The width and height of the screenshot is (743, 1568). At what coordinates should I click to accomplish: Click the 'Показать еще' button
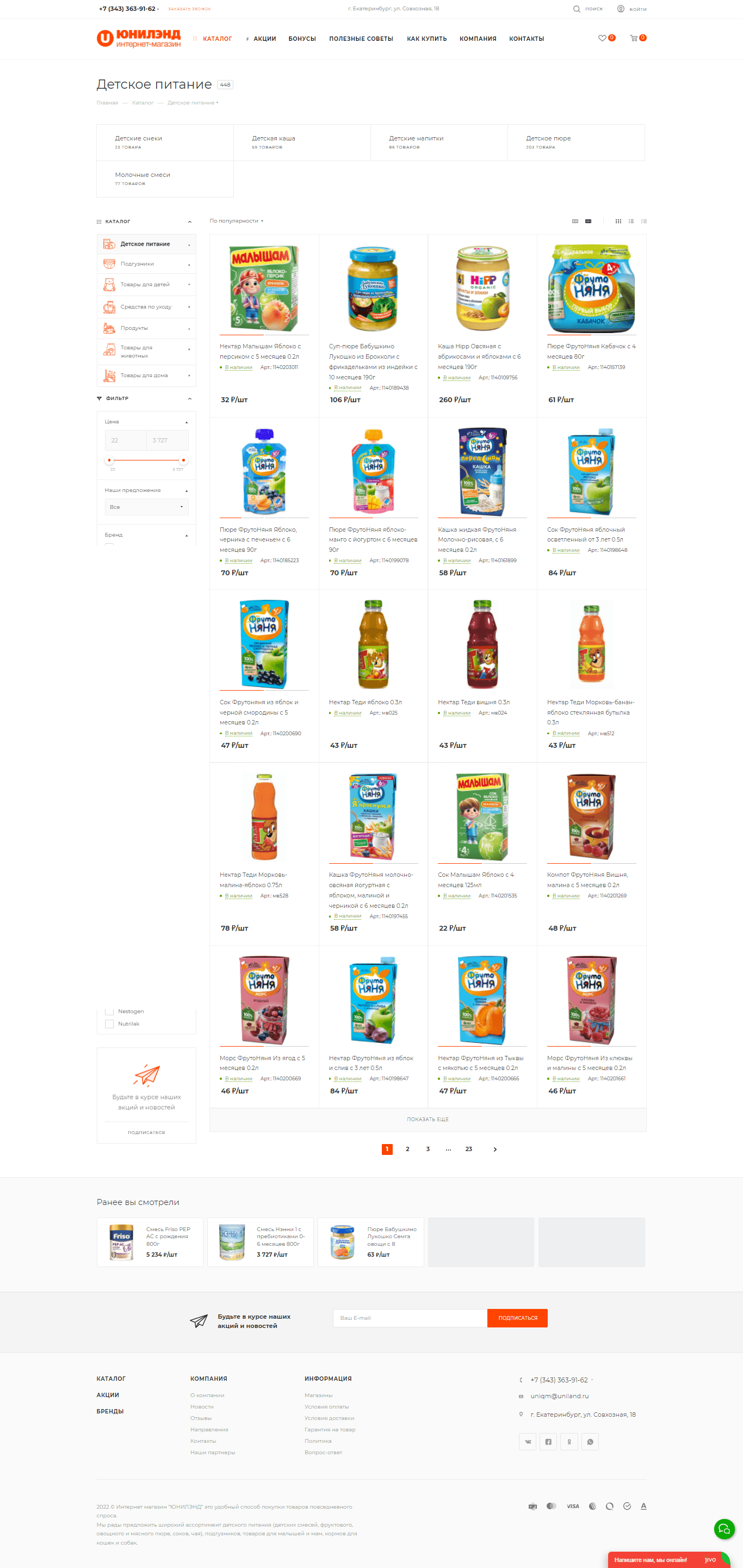(x=428, y=1119)
